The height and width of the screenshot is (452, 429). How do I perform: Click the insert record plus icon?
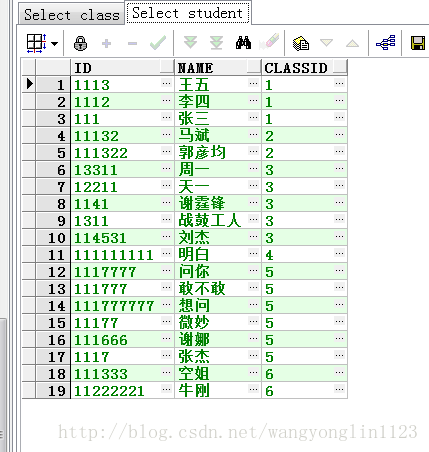[106, 43]
